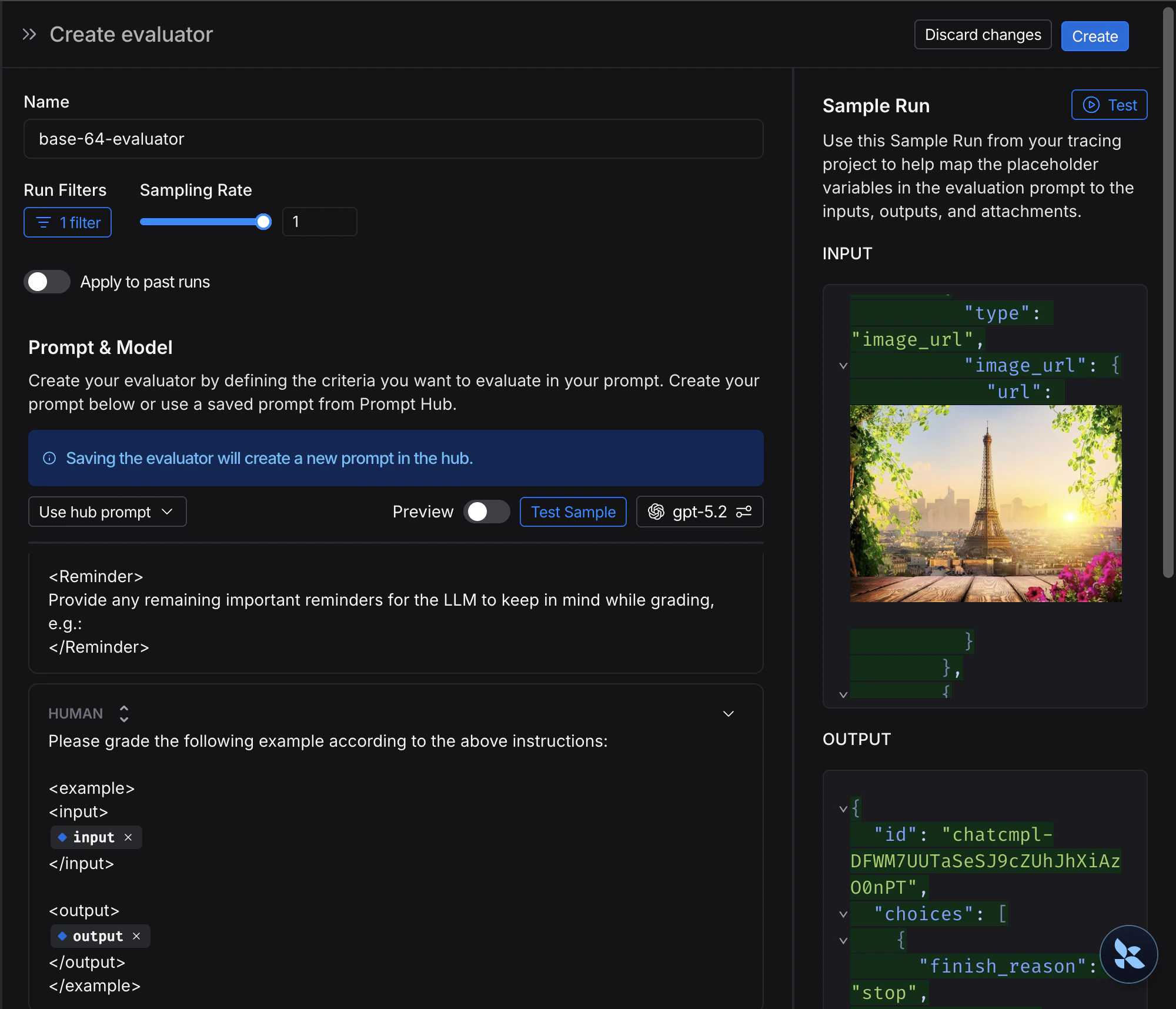
Task: Discard changes to the evaluator
Action: coord(982,35)
